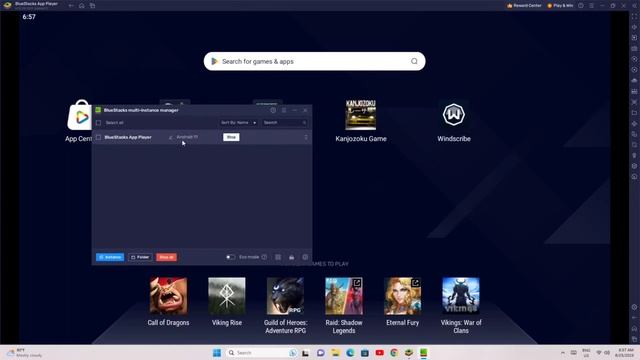Click the Google Play logo in the search bar

click(215, 61)
